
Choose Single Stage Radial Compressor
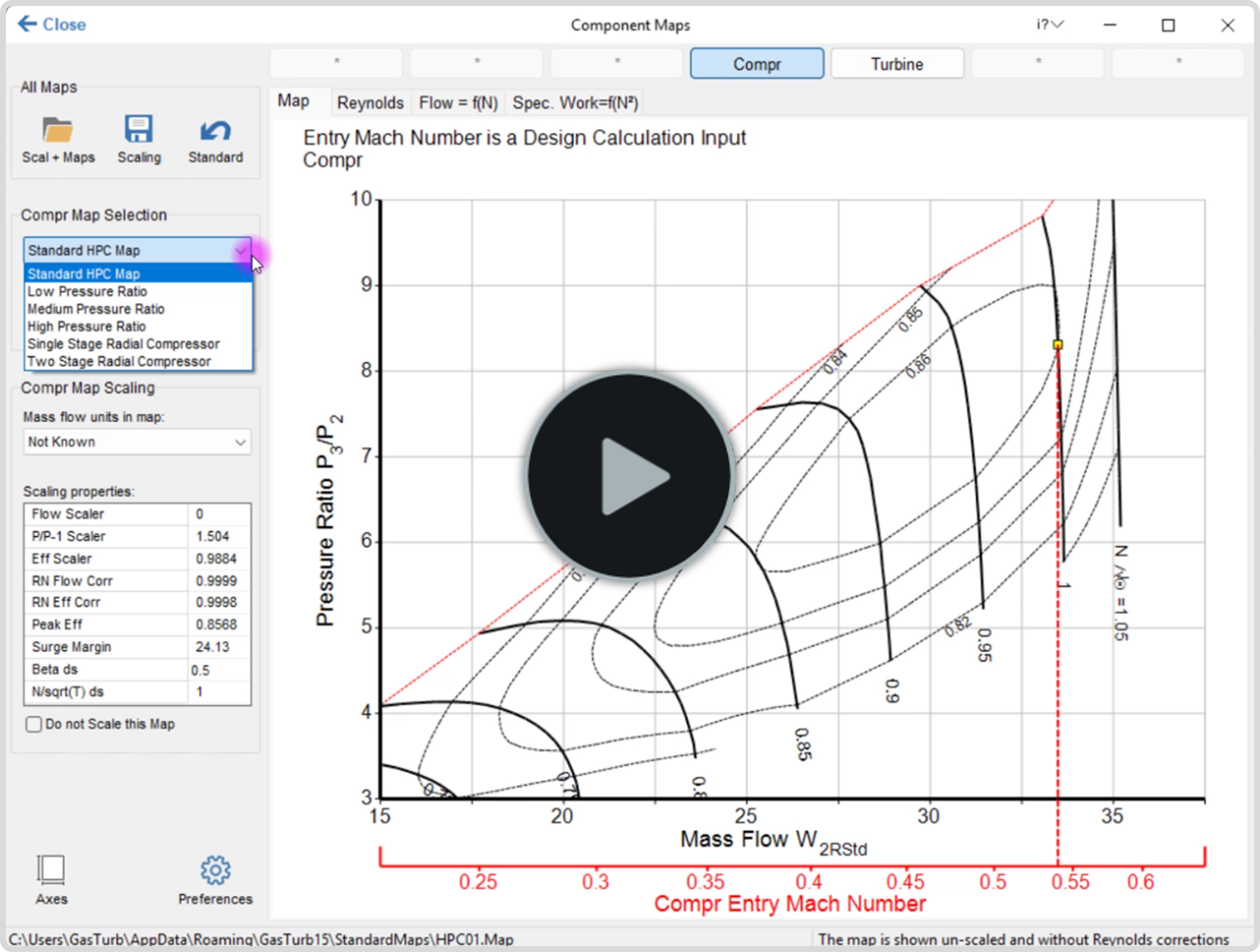click(139, 344)
